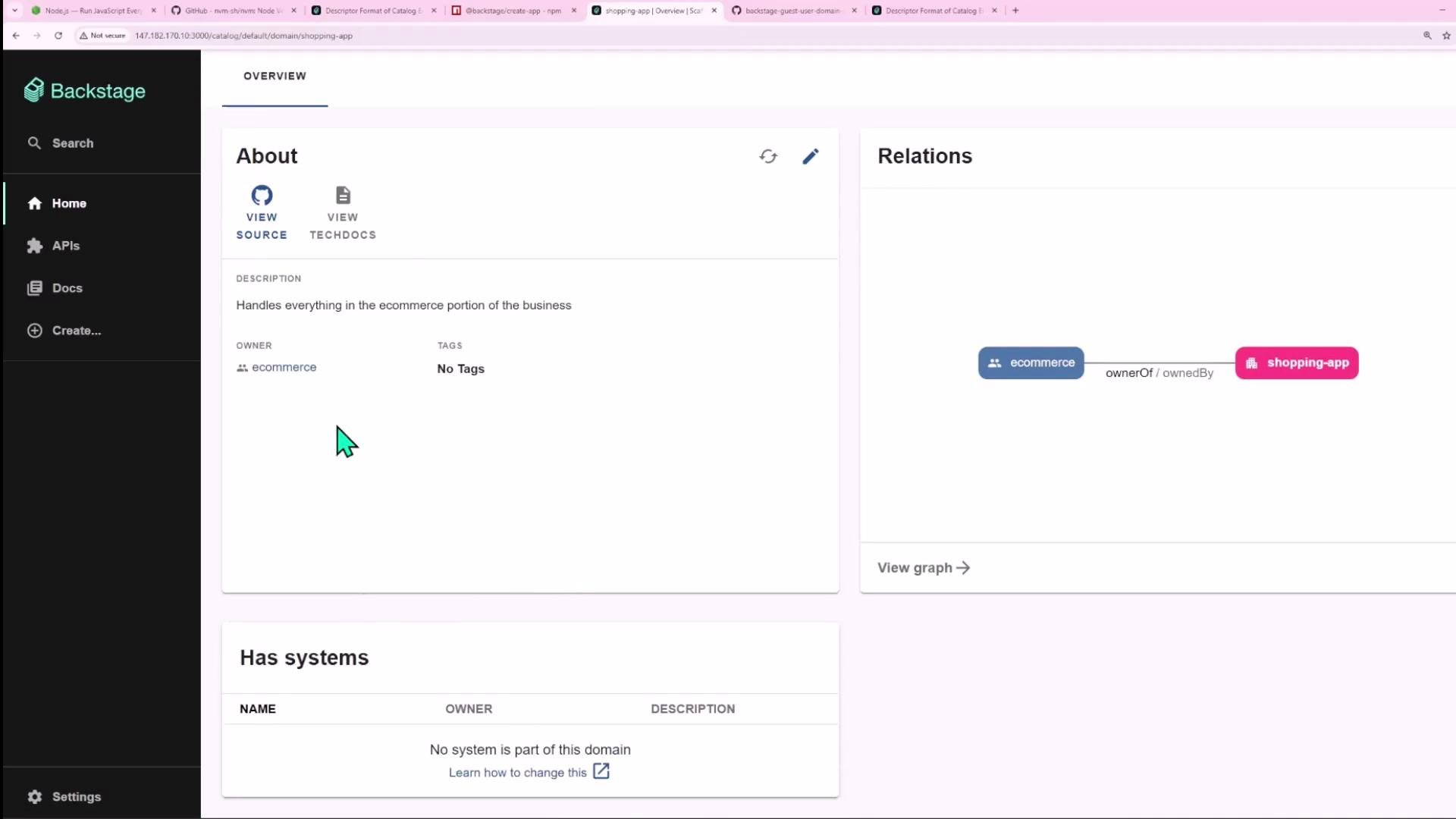Click the ecommerce node in Relations graph
The image size is (1456, 819).
pyautogui.click(x=1031, y=362)
